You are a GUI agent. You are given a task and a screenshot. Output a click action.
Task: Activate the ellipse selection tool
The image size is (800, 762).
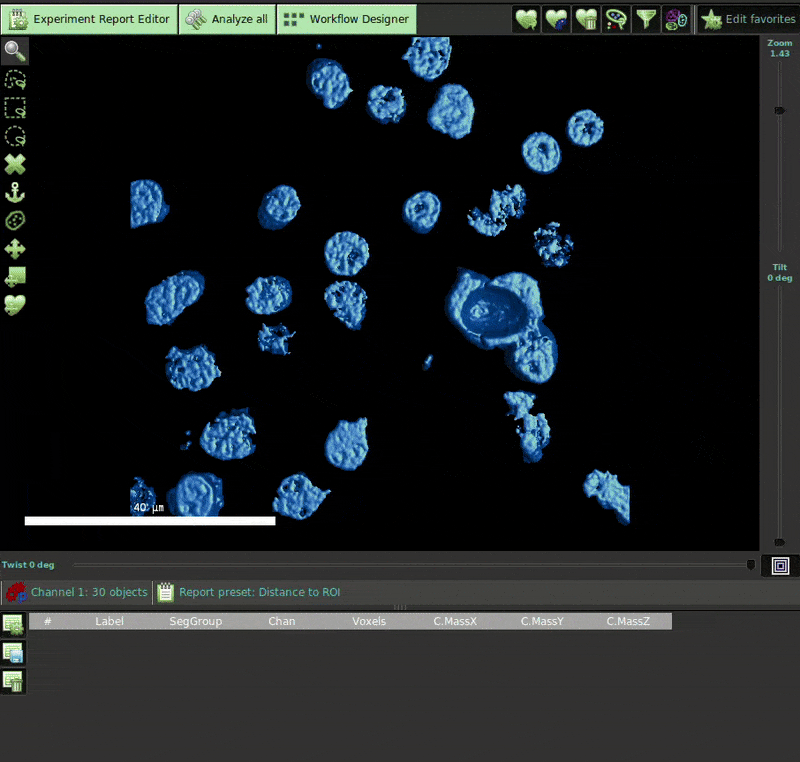[15, 136]
